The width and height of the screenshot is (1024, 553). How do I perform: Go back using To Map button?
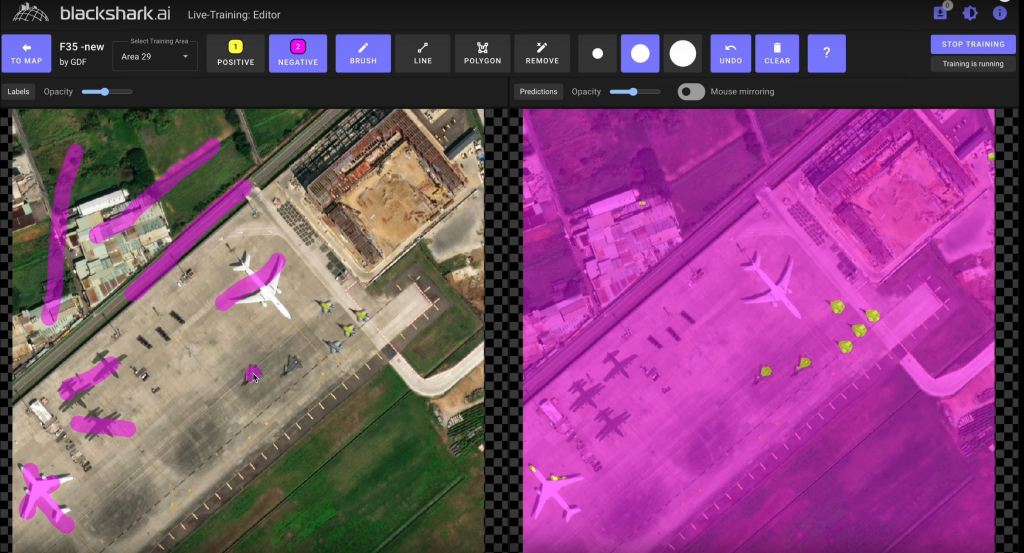(27, 54)
